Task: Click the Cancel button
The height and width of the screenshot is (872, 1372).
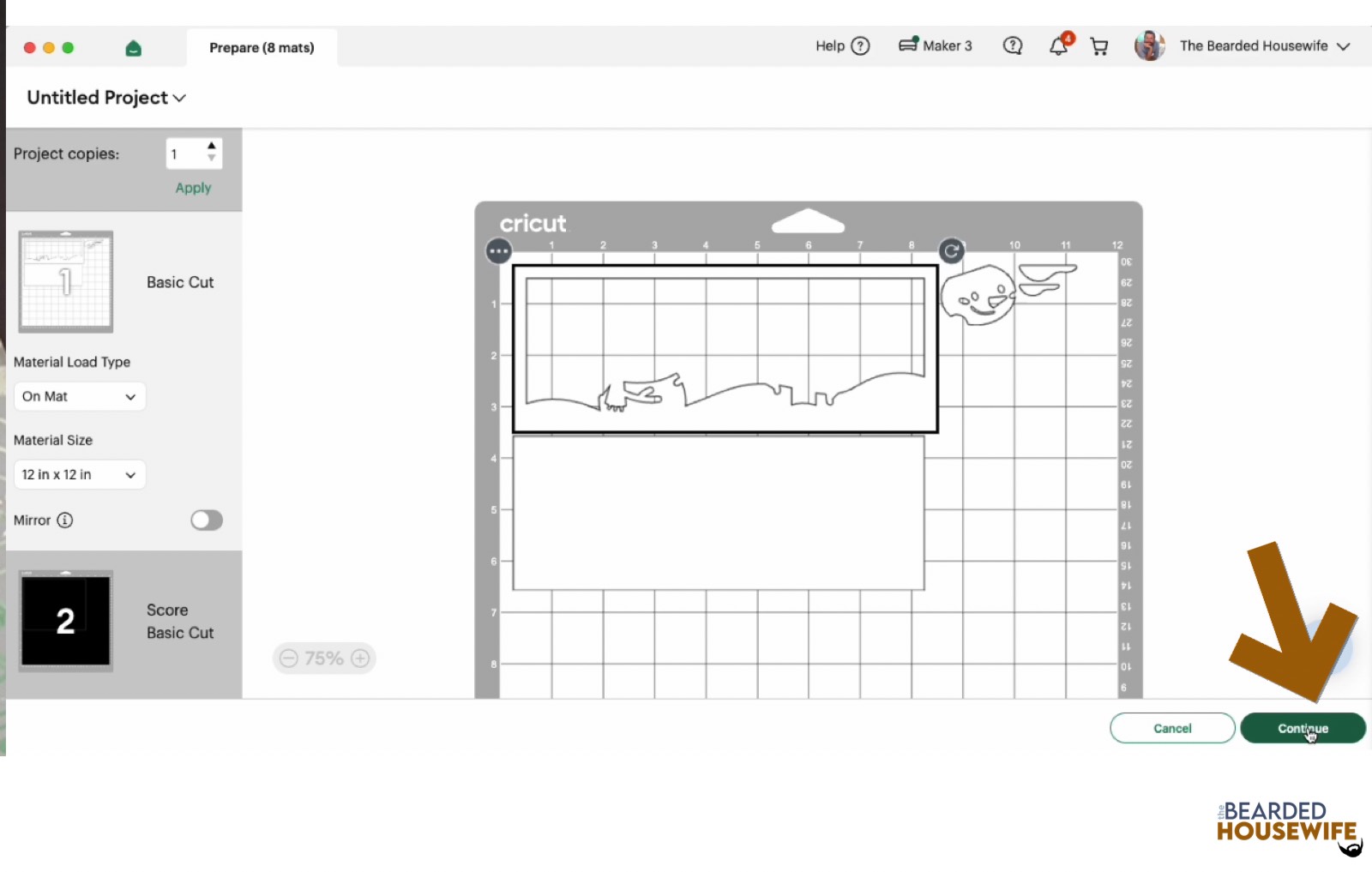Action: point(1172,728)
